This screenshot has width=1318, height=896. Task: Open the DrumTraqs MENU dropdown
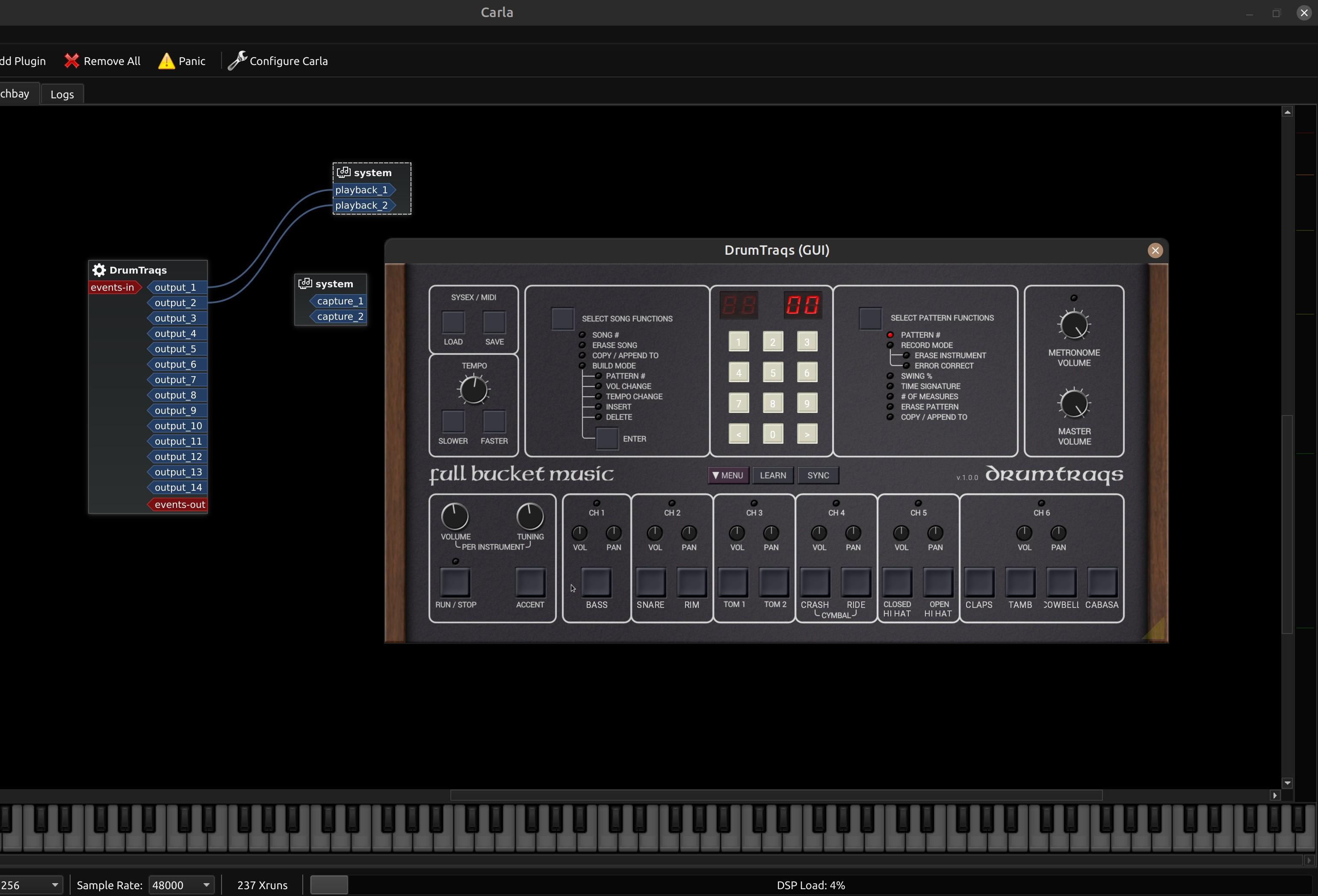[728, 475]
